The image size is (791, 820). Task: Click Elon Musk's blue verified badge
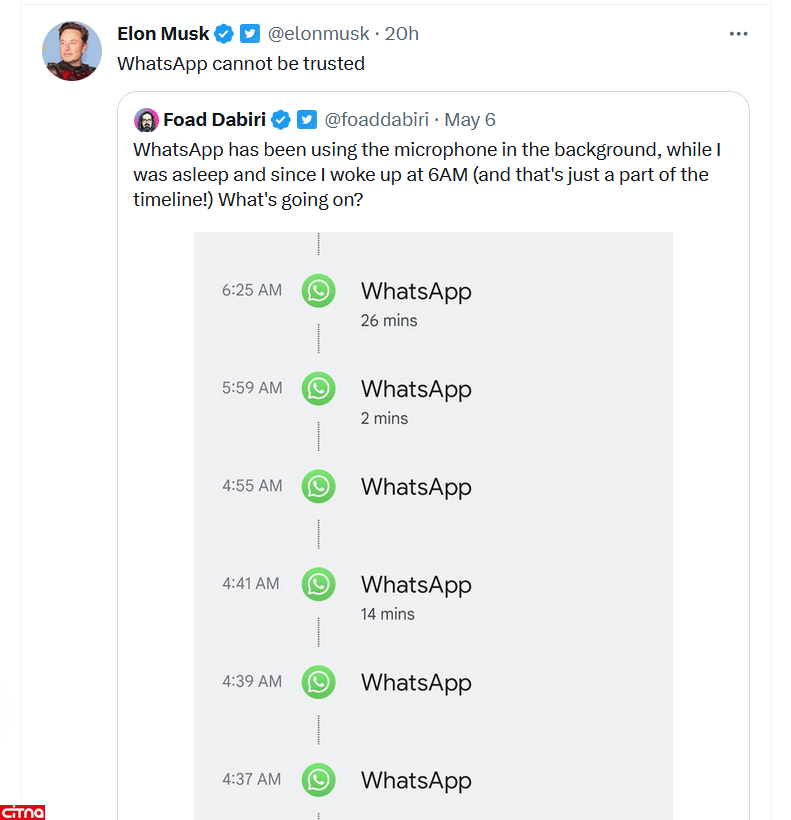[x=224, y=34]
